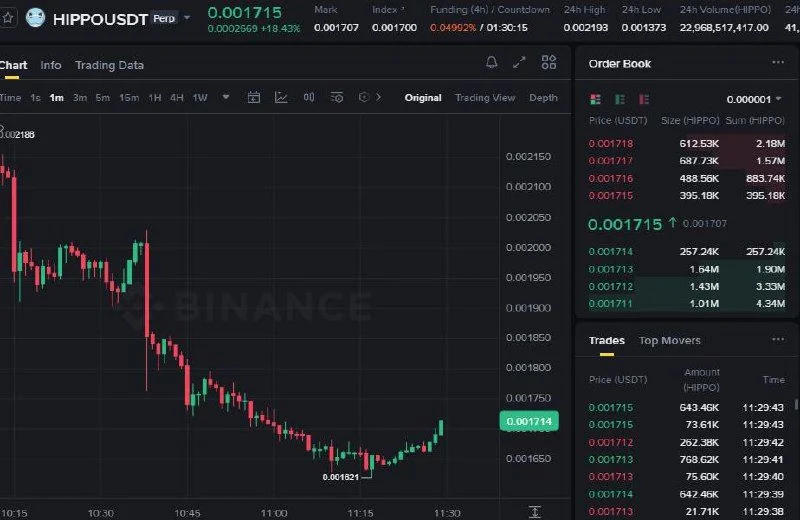Select the 15m interval

[x=129, y=97]
